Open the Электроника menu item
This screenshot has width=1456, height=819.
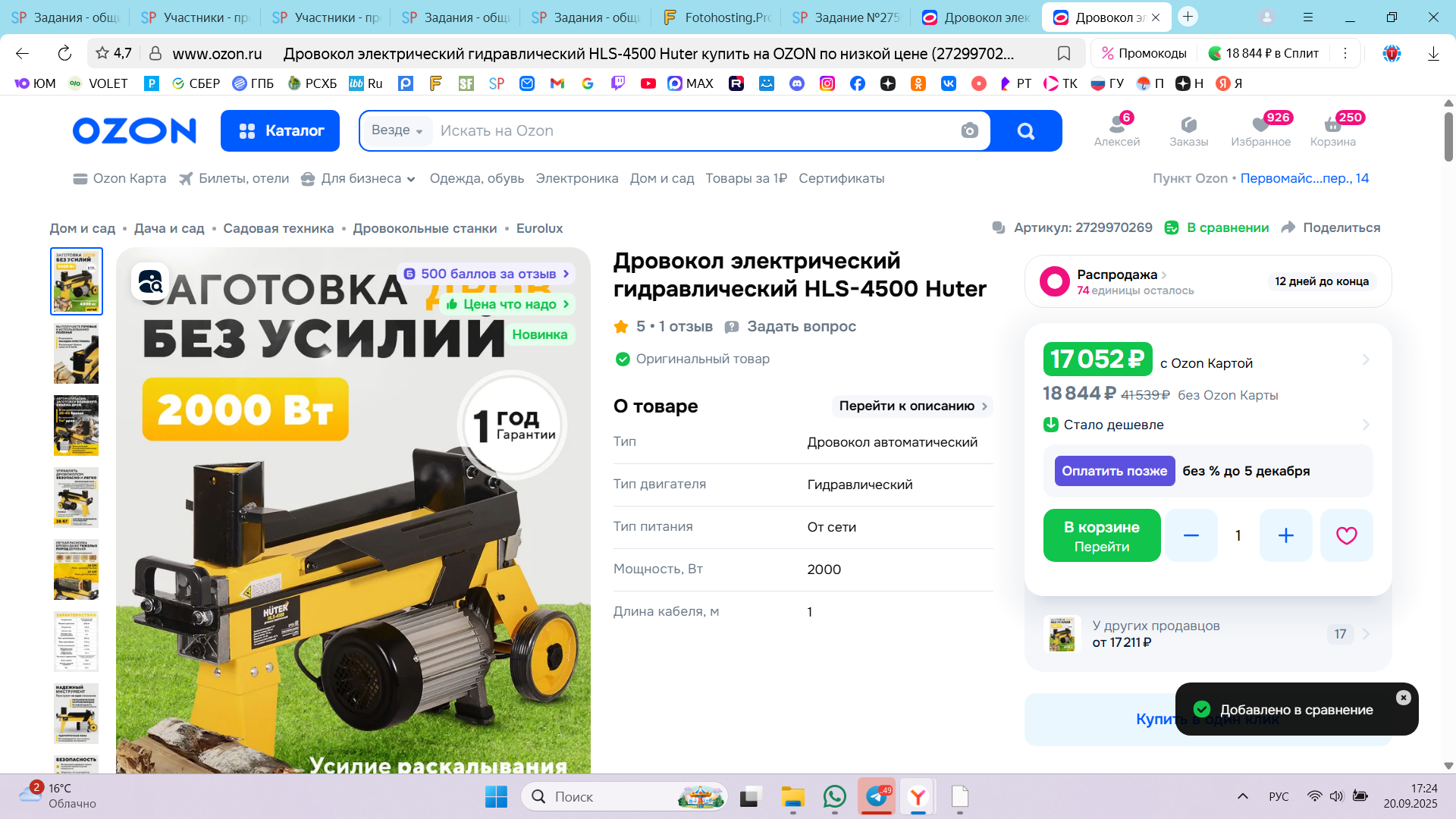pyautogui.click(x=576, y=178)
